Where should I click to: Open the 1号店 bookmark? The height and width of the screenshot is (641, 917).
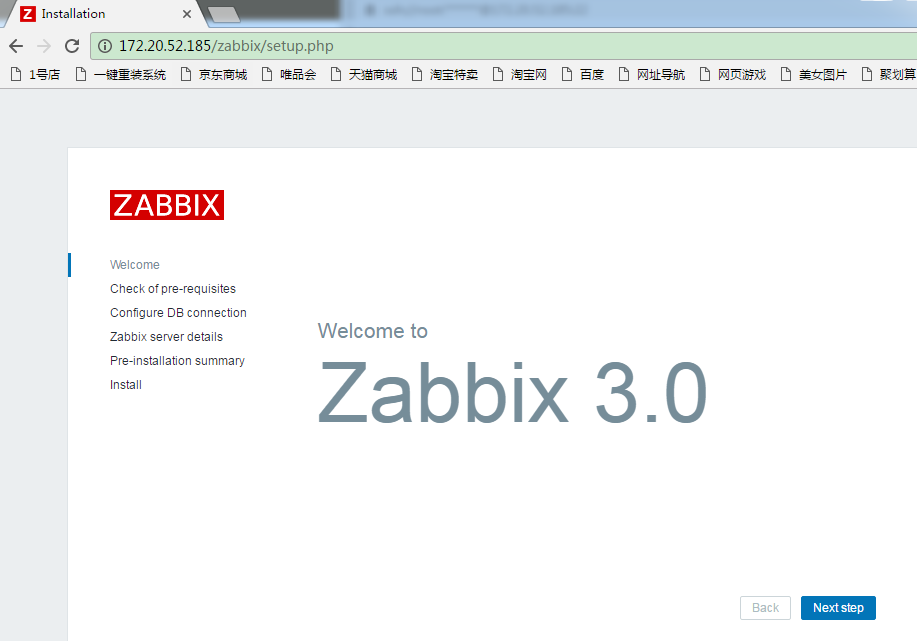(x=36, y=74)
